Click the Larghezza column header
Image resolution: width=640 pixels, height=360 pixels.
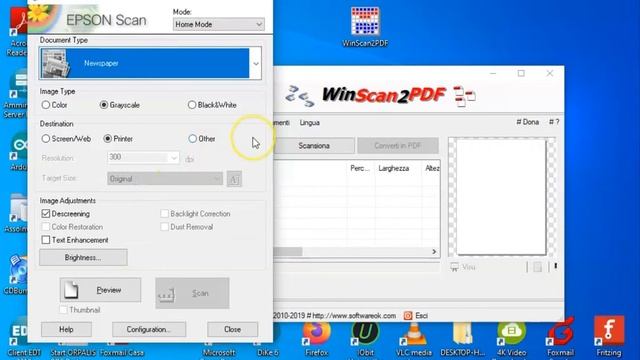[398, 168]
